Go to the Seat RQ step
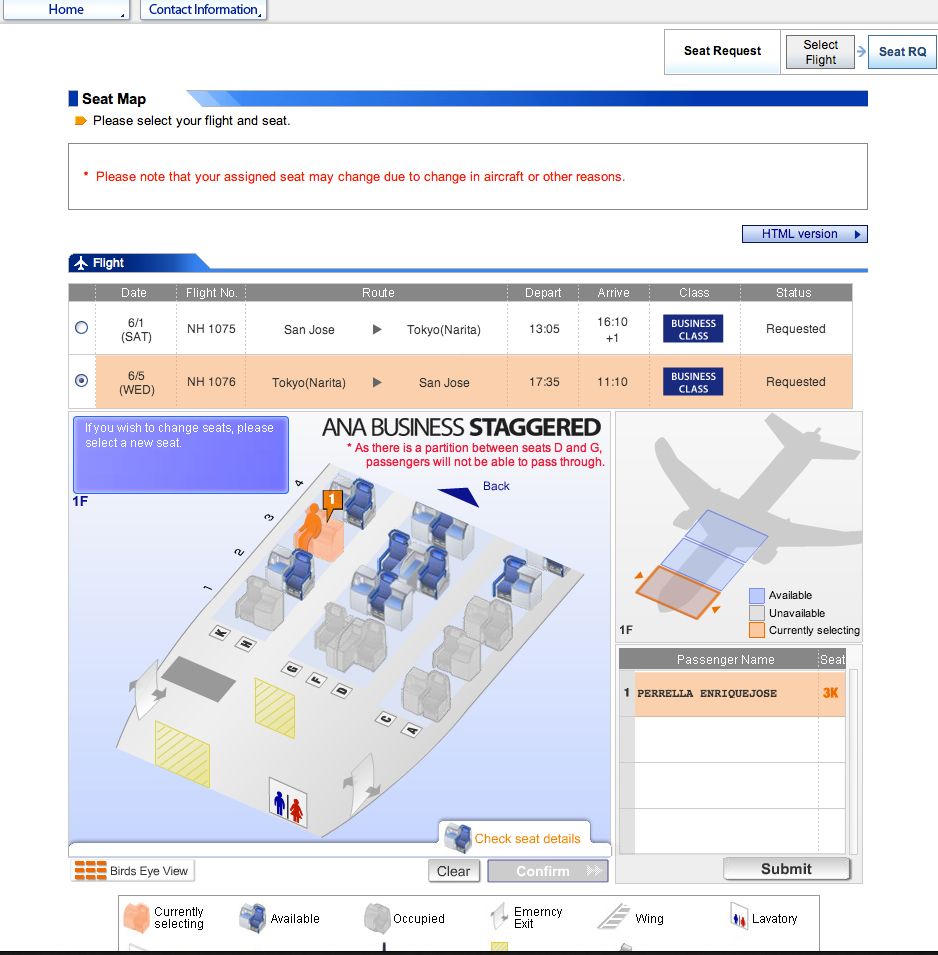 click(x=902, y=52)
